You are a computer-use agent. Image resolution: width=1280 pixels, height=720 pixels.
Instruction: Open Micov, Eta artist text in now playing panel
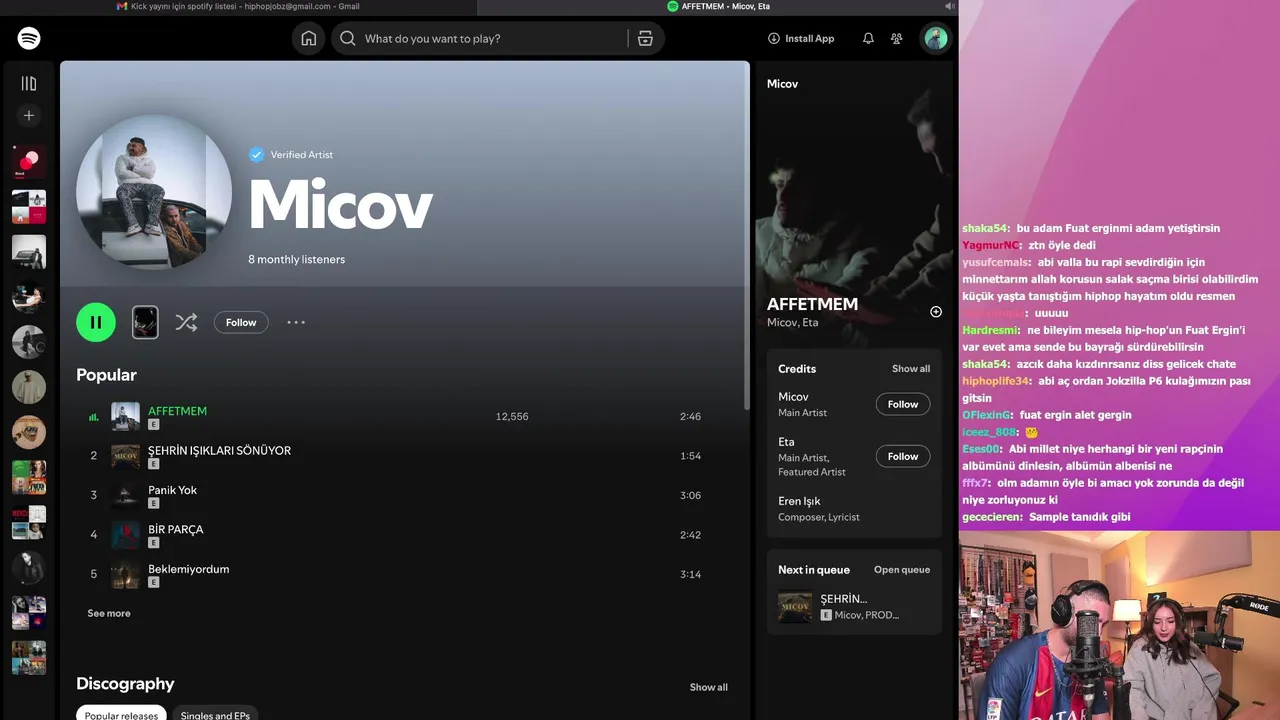(792, 322)
